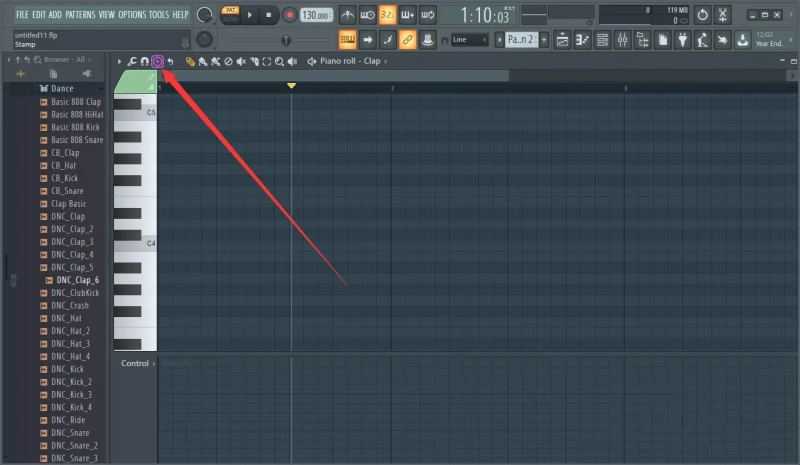Open the EDIT menu
The height and width of the screenshot is (465, 800).
click(39, 15)
